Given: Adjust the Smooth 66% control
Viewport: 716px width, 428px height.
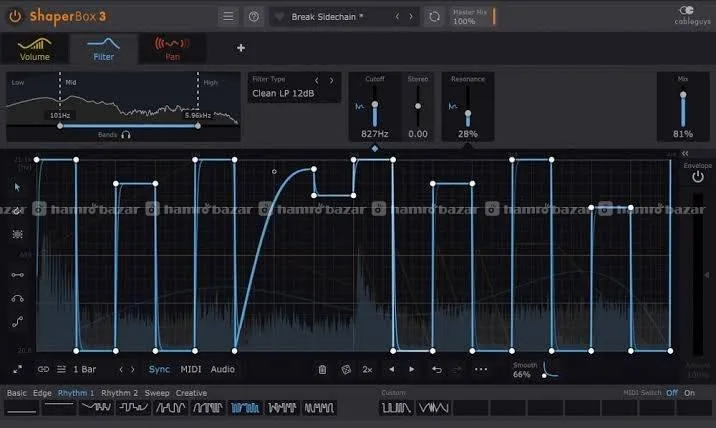Looking at the screenshot, I should tap(535, 370).
